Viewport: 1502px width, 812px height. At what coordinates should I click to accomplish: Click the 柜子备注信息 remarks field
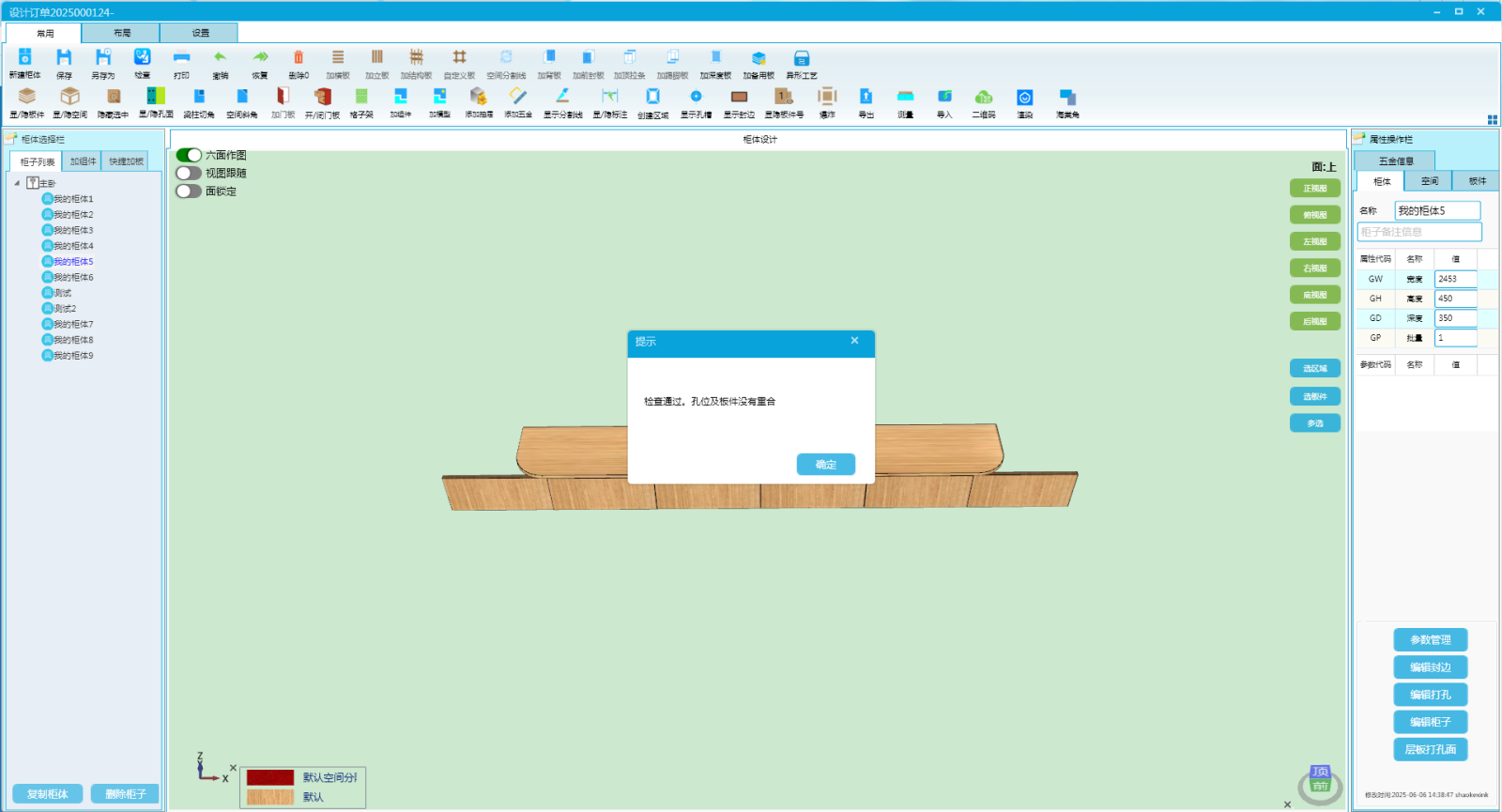click(1419, 232)
